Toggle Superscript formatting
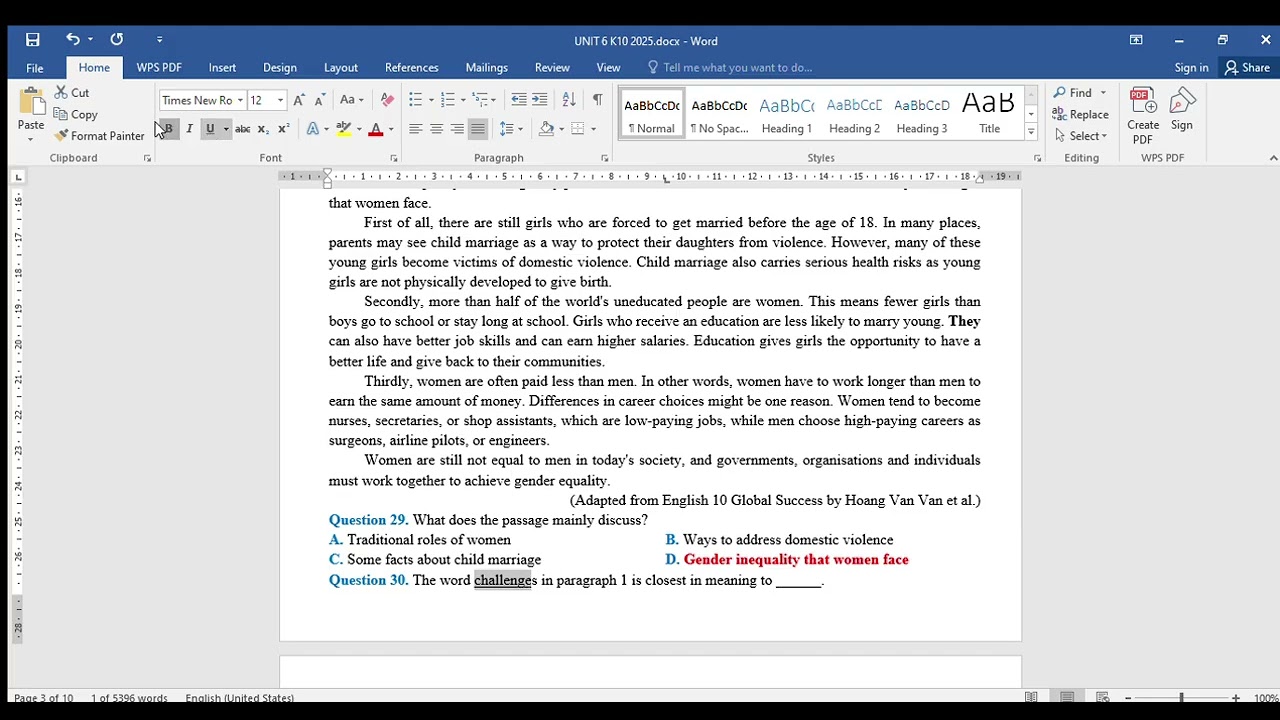Viewport: 1280px width, 720px height. click(283, 129)
